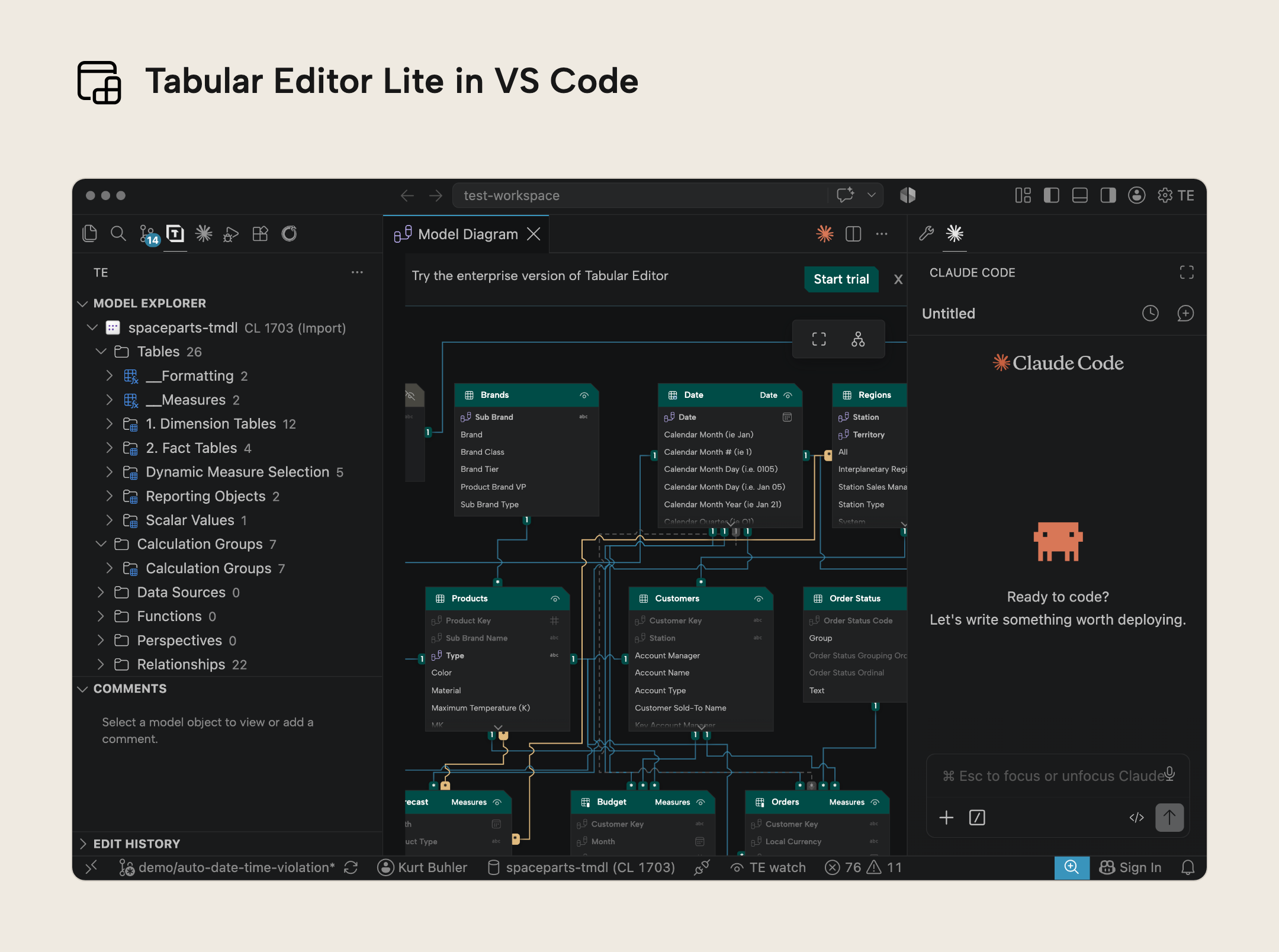1279x952 pixels.
Task: Open editor more actions ellipsis
Action: [x=882, y=234]
